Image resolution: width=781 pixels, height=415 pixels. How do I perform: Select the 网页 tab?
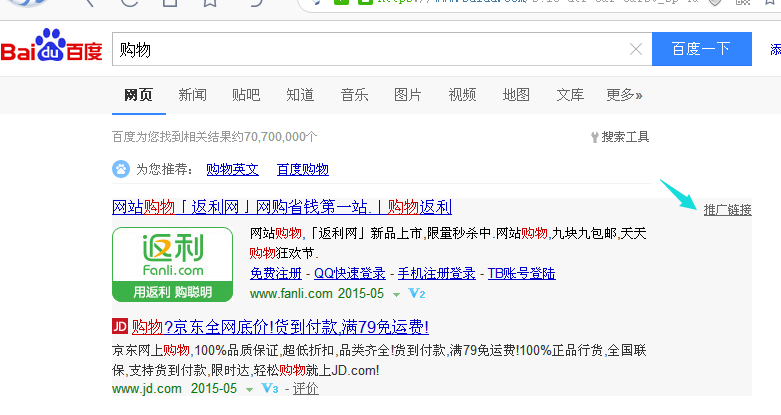[x=138, y=95]
